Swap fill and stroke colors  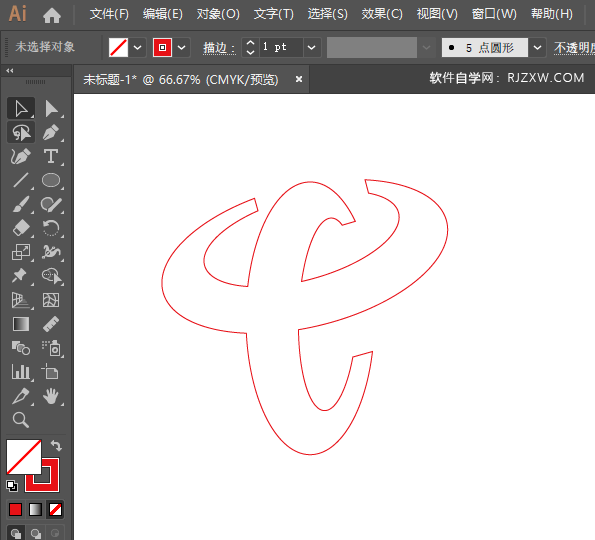pyautogui.click(x=56, y=445)
